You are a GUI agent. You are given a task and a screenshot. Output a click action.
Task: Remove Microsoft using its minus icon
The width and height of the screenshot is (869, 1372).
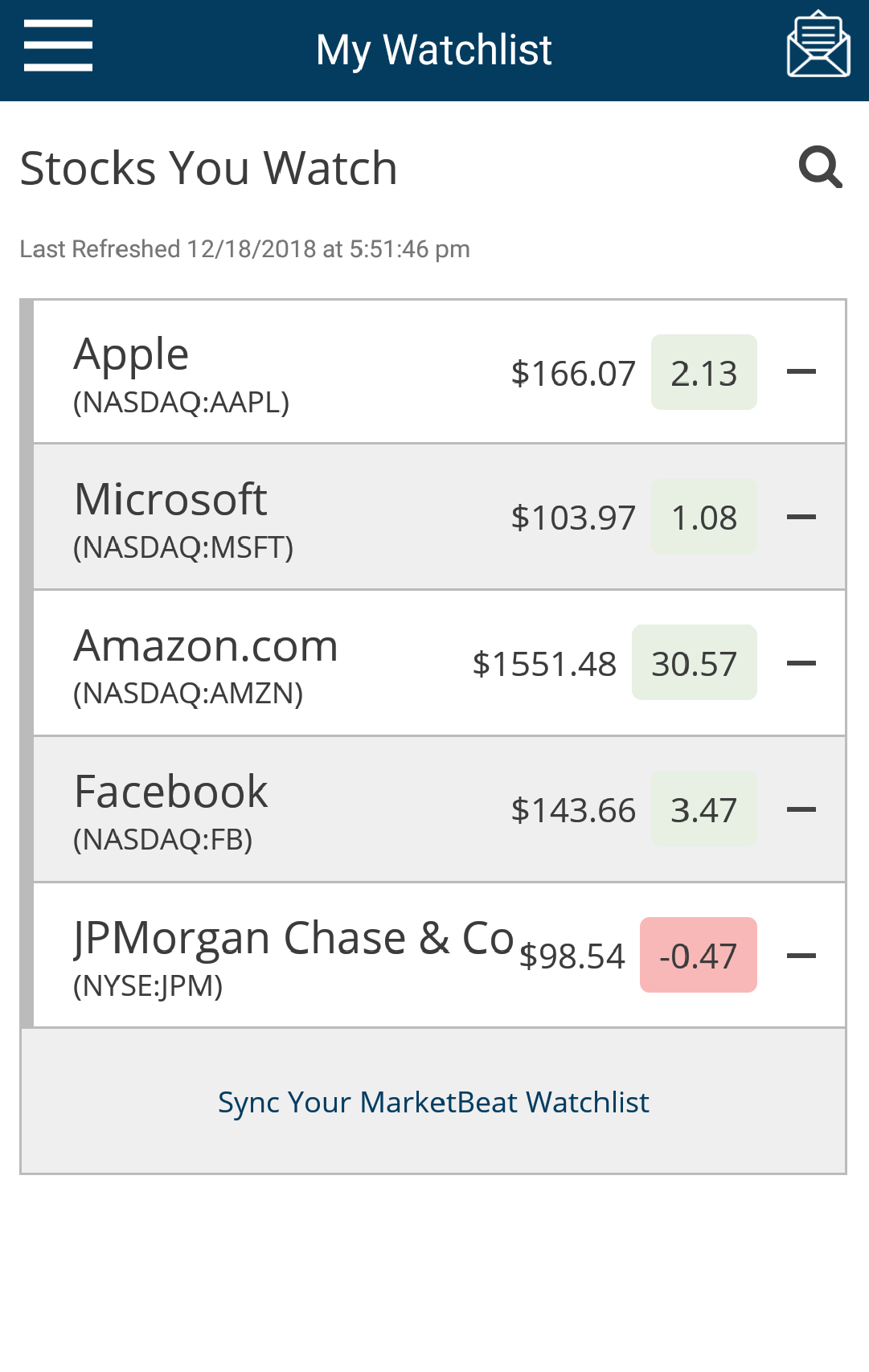click(801, 517)
